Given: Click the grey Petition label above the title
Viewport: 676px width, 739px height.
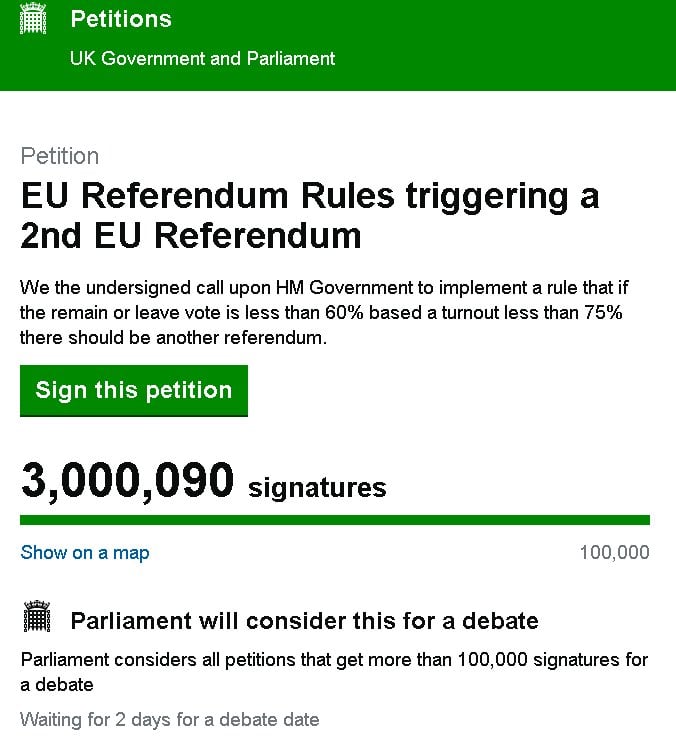Looking at the screenshot, I should pyautogui.click(x=60, y=156).
